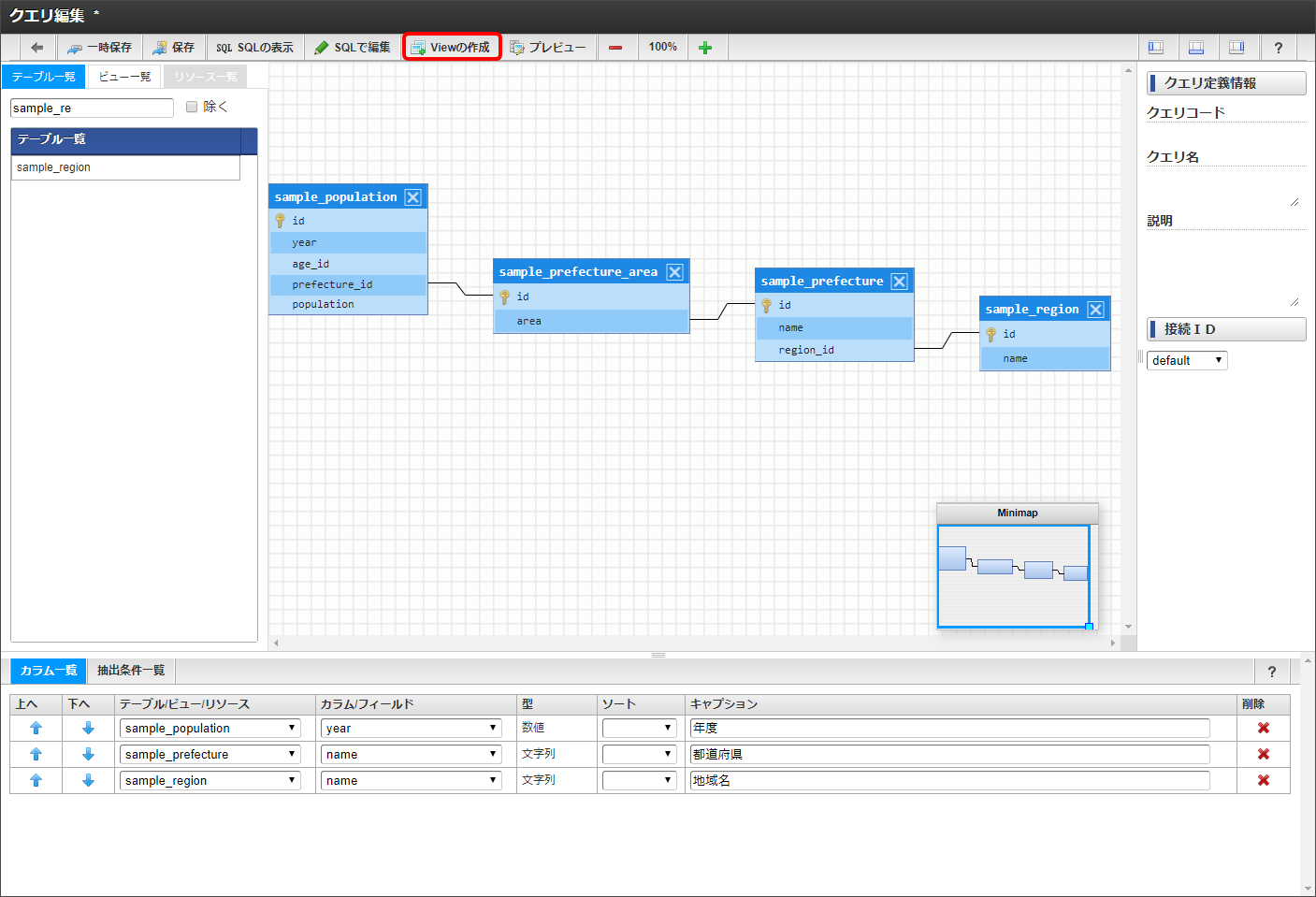Select the area column in sample_prefecture_area

pyautogui.click(x=591, y=321)
